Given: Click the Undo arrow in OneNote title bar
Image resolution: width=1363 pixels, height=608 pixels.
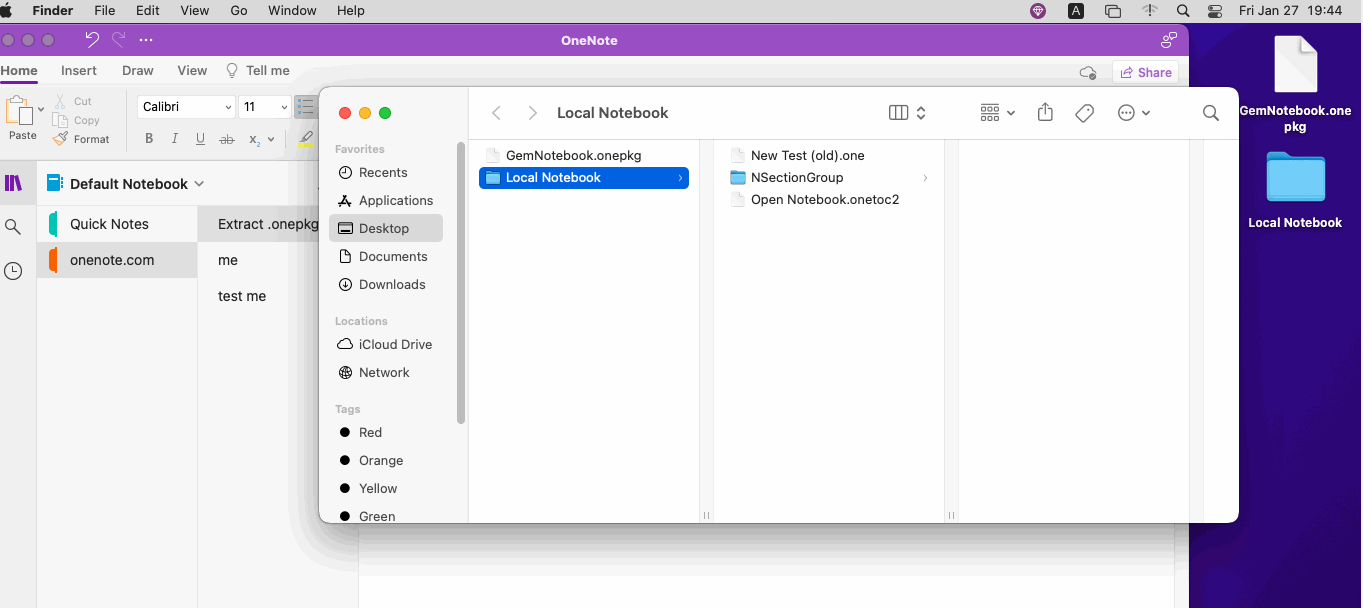Looking at the screenshot, I should (92, 40).
